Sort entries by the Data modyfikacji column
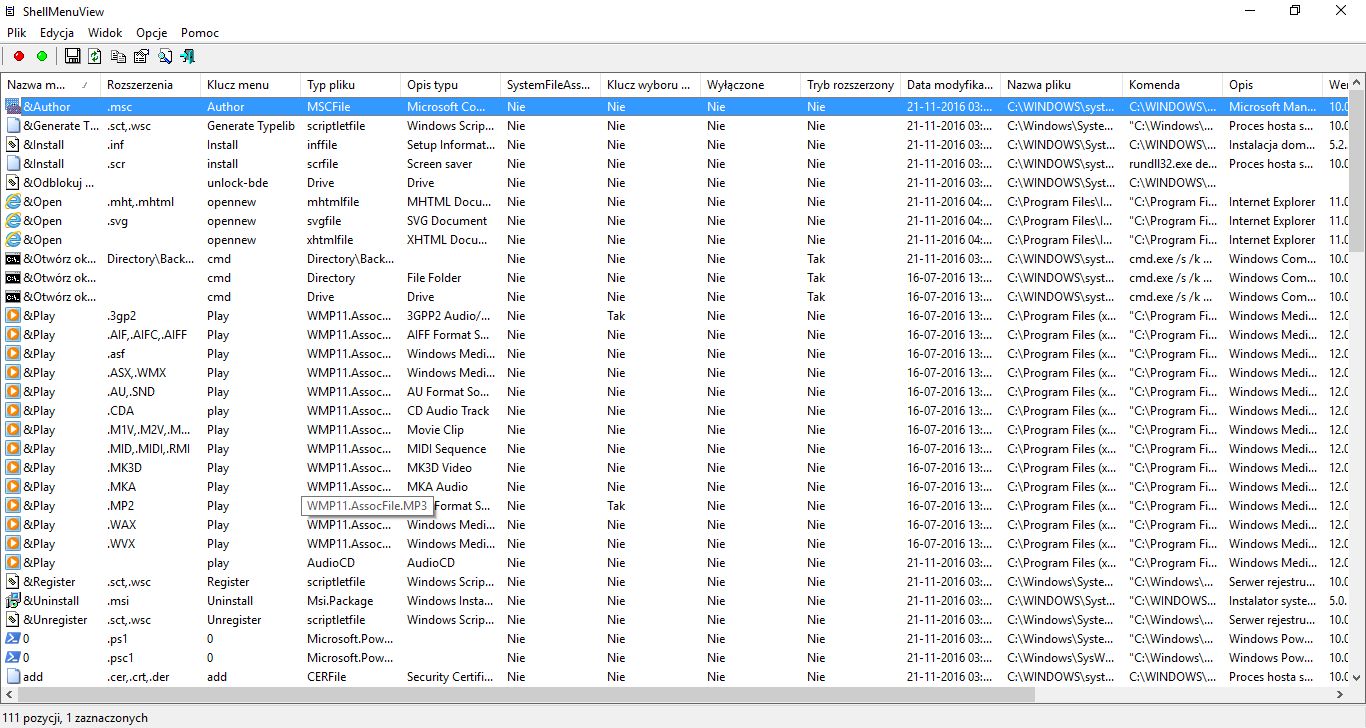The height and width of the screenshot is (728, 1366). click(x=948, y=84)
